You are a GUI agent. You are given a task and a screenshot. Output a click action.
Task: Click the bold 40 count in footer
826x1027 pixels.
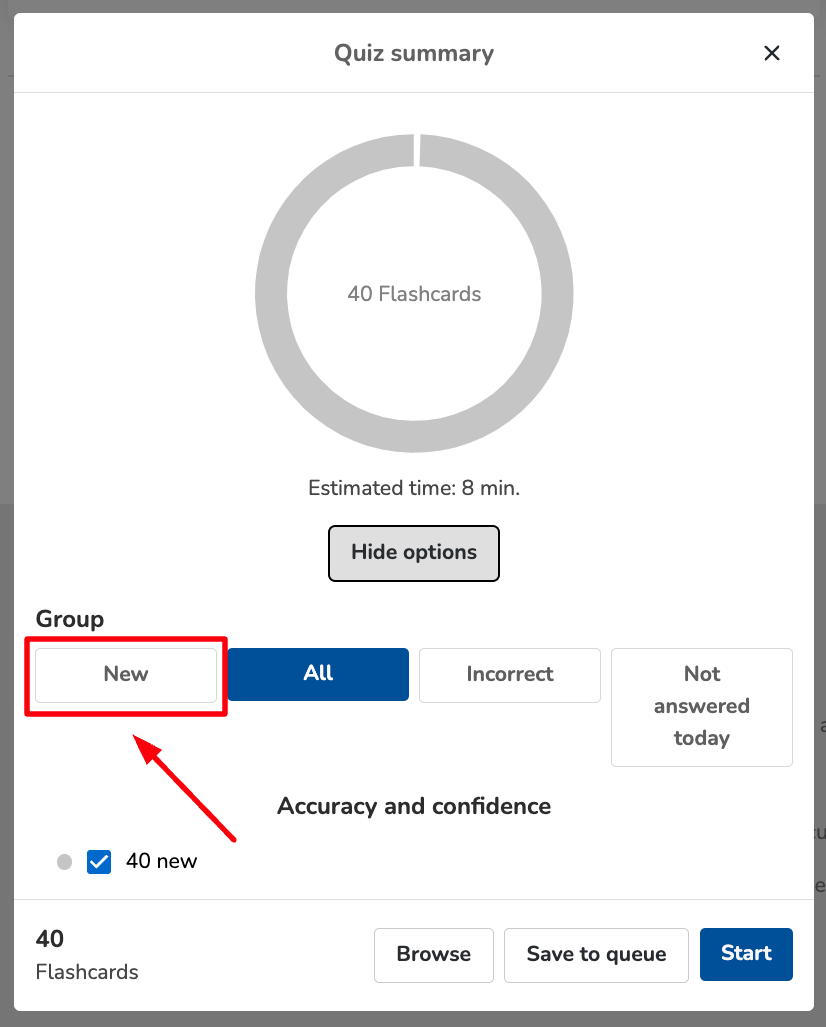50,939
